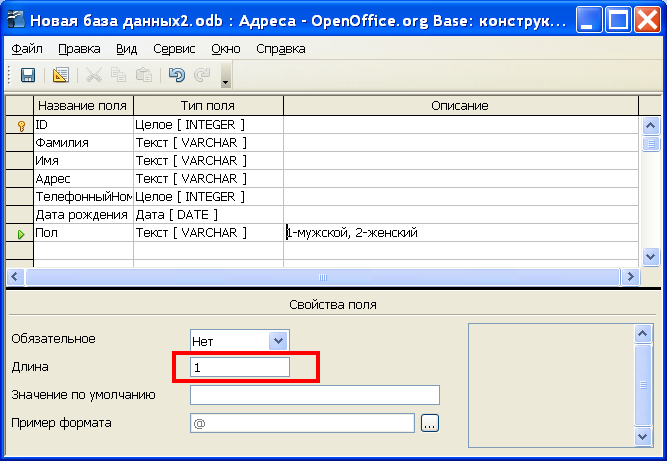
Task: Click the help panel scrollbar thumb
Action: (643, 385)
